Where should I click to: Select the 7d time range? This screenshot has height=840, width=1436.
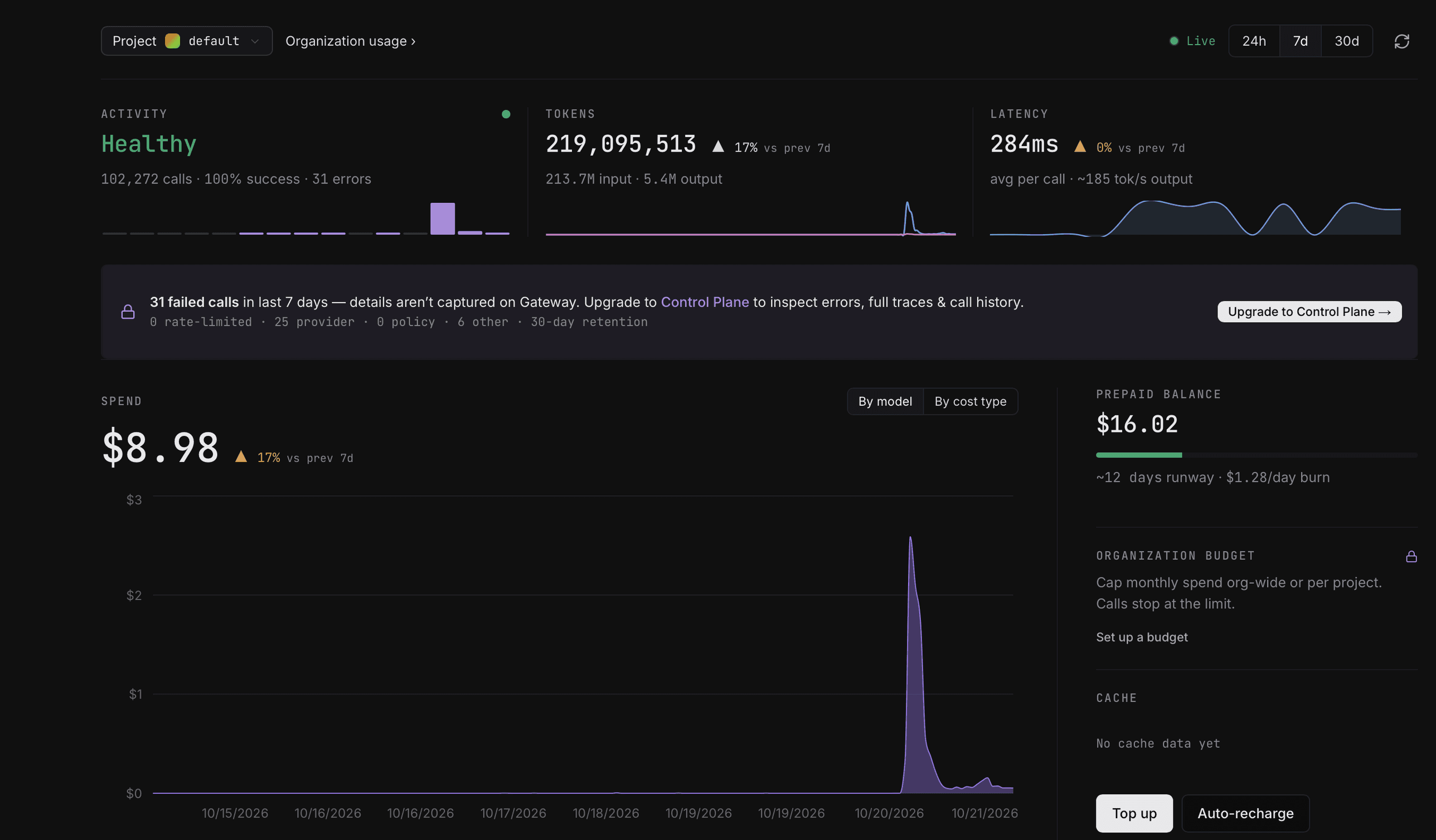point(1300,41)
